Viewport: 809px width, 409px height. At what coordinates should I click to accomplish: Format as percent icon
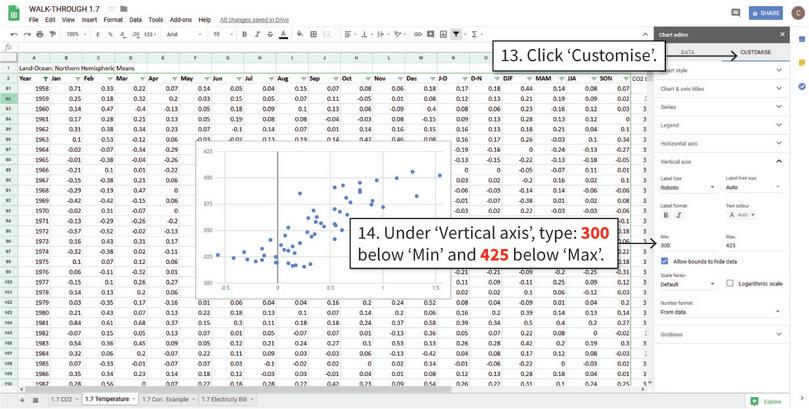click(110, 35)
